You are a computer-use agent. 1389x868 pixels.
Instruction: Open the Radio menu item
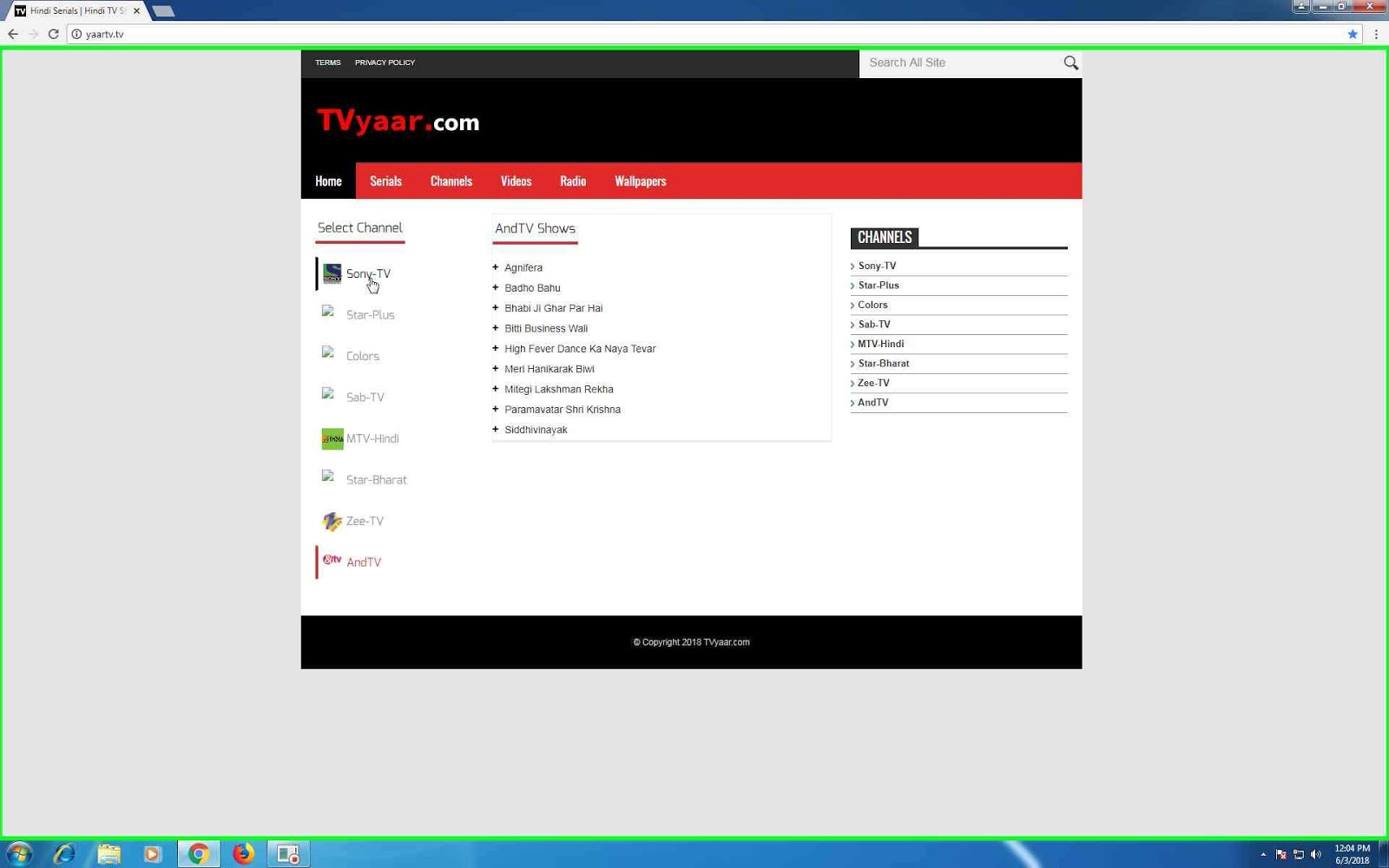573,181
